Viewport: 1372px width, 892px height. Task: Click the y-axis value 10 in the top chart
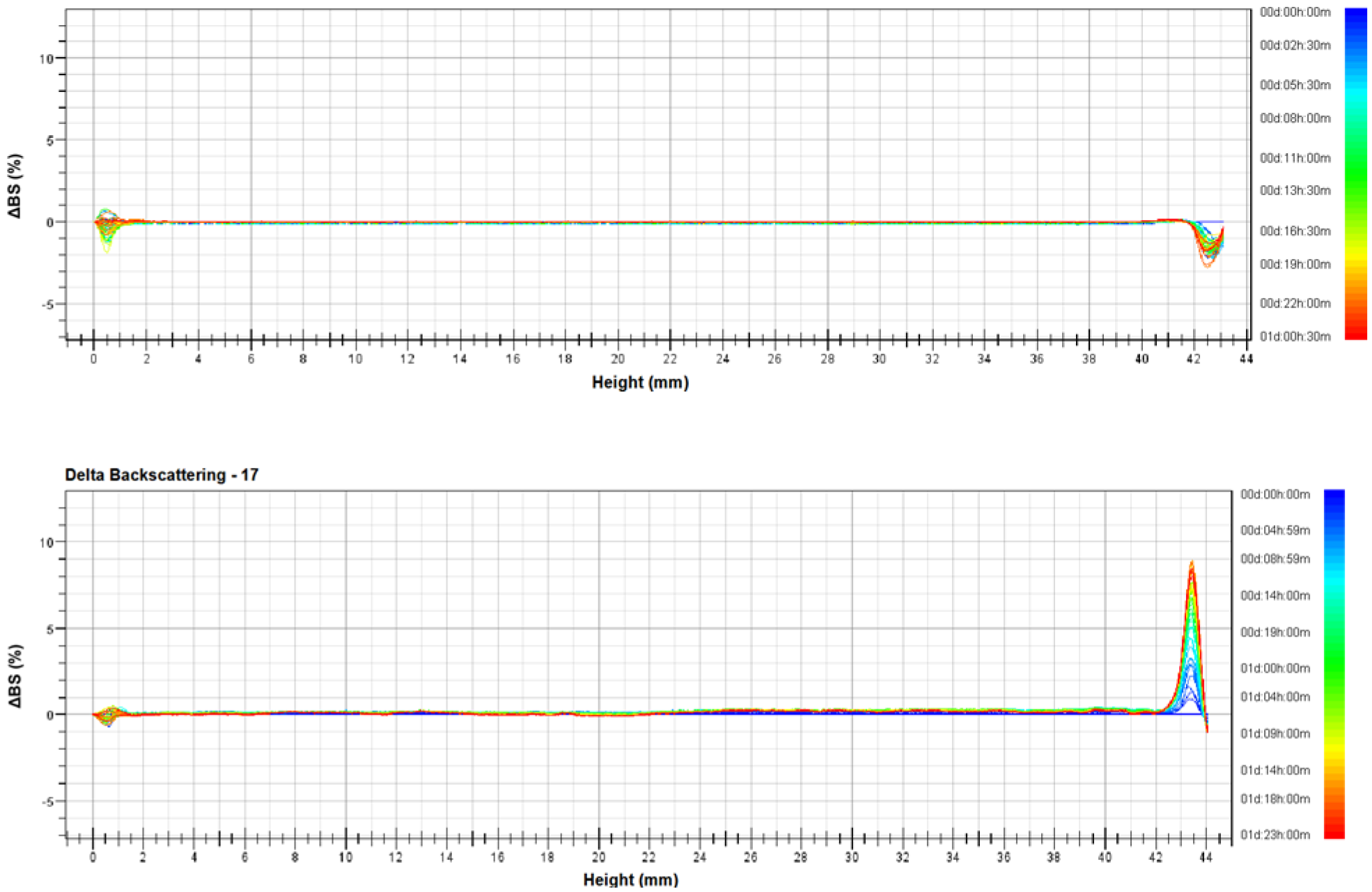(46, 59)
